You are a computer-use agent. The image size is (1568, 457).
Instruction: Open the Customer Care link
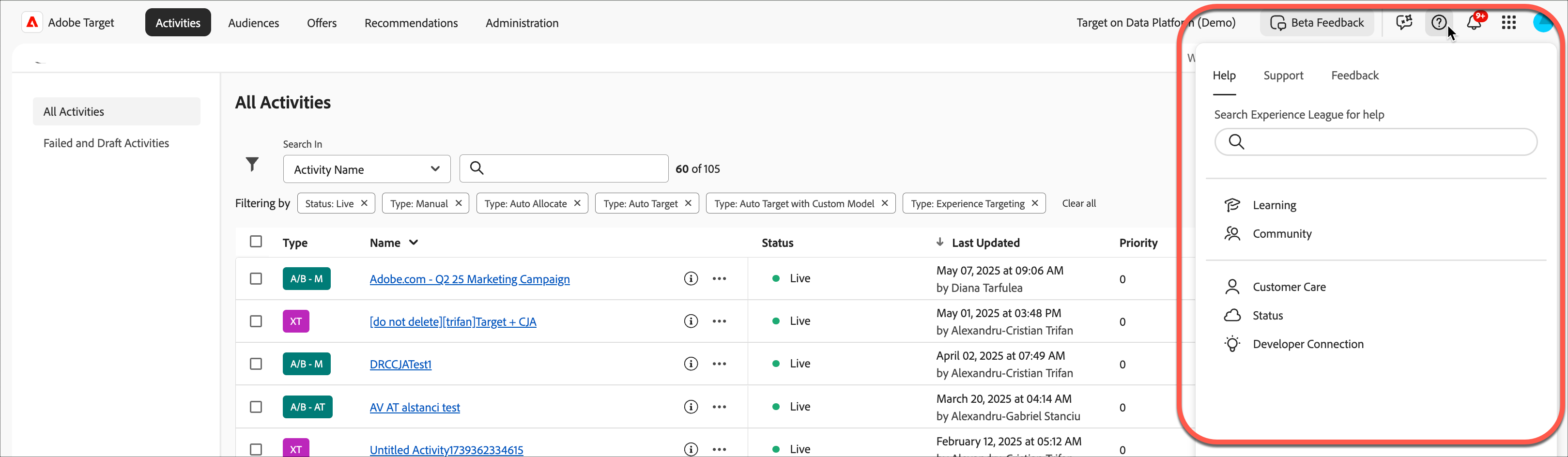[1289, 287]
